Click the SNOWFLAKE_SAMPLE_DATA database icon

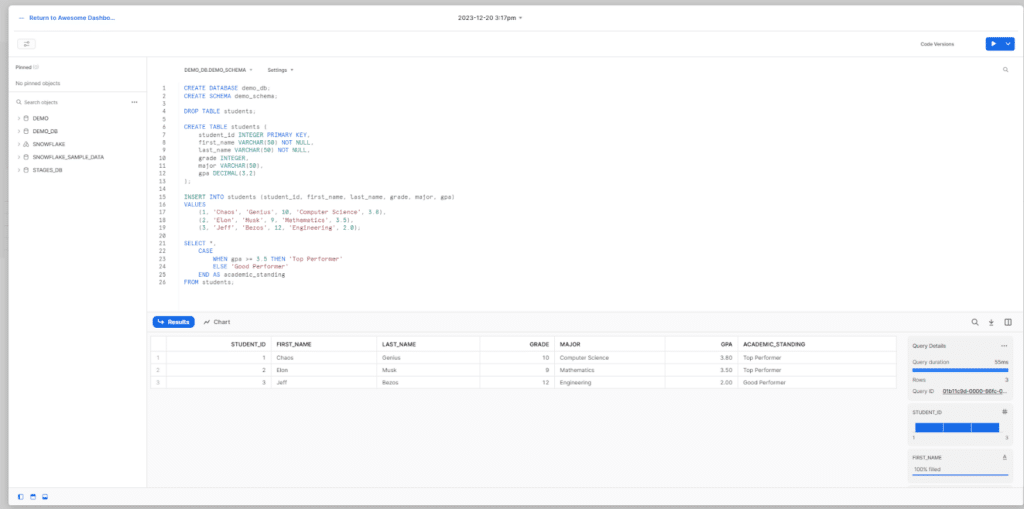[26, 157]
